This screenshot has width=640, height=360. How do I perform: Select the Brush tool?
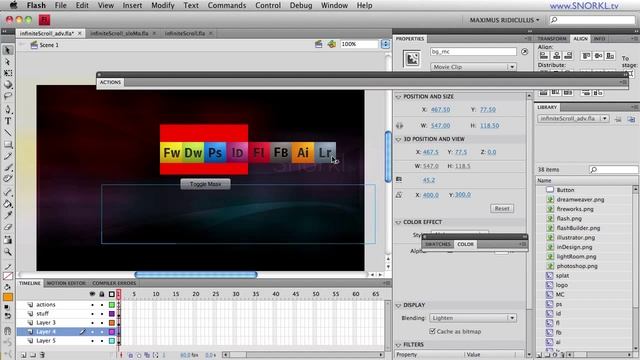[7, 167]
